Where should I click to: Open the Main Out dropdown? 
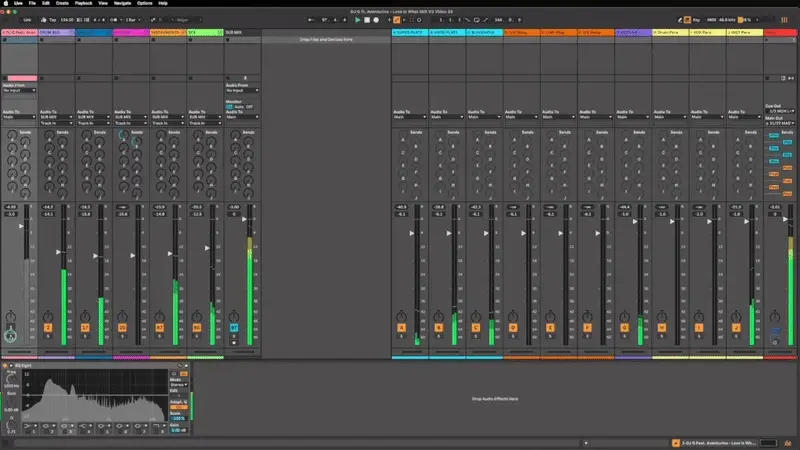[780, 123]
